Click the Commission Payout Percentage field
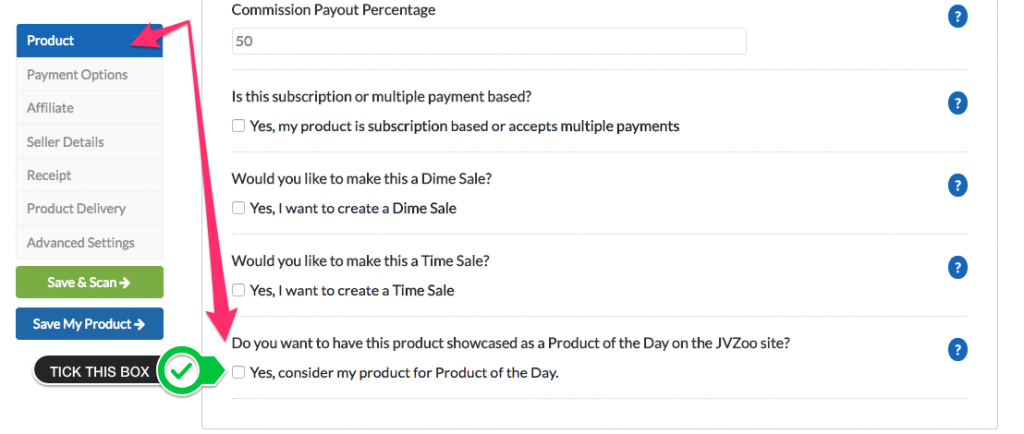The image size is (1024, 434). pyautogui.click(x=489, y=41)
